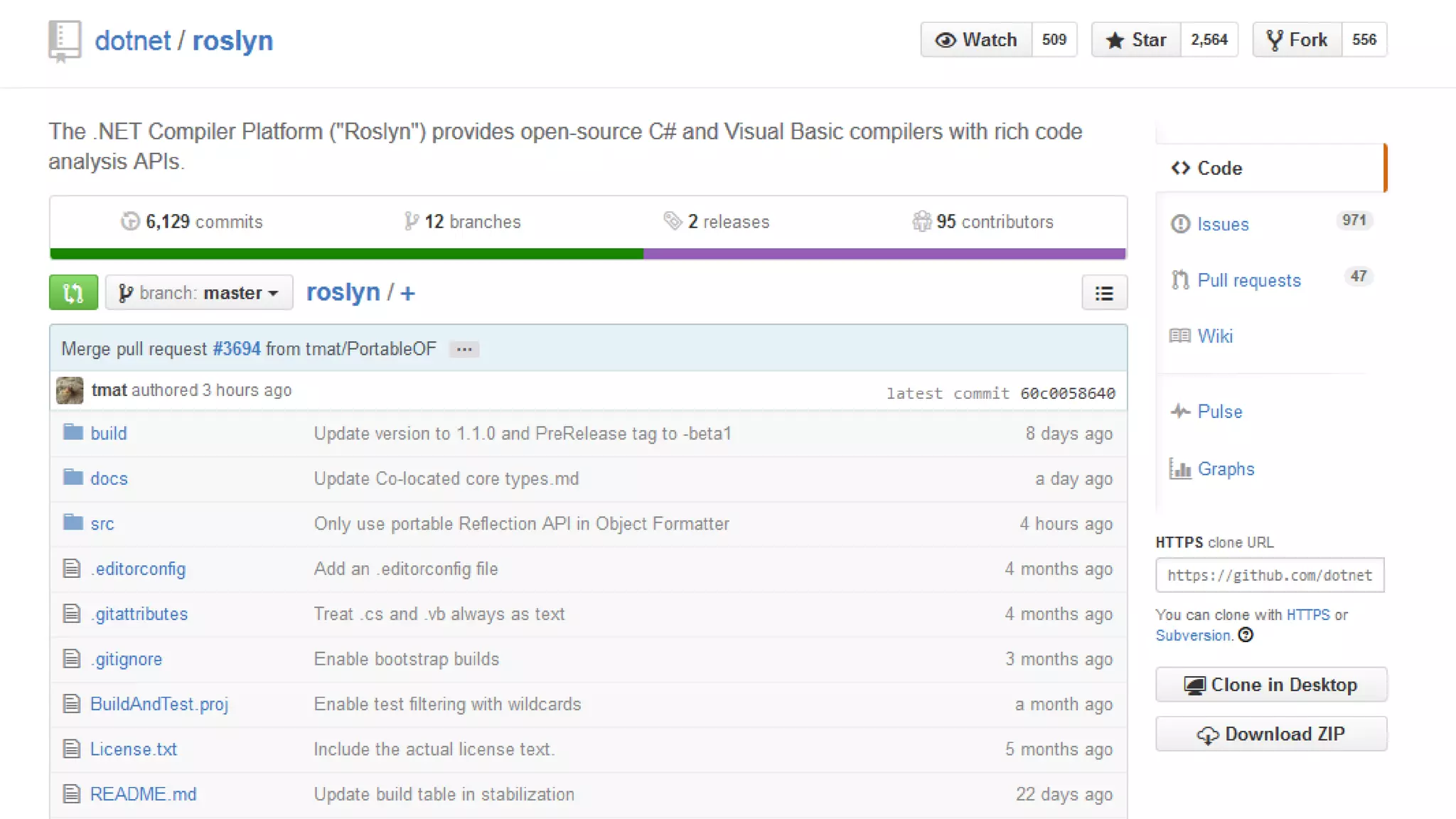Expand the commit message ellipsis
This screenshot has height=819, width=1456.
pos(464,349)
